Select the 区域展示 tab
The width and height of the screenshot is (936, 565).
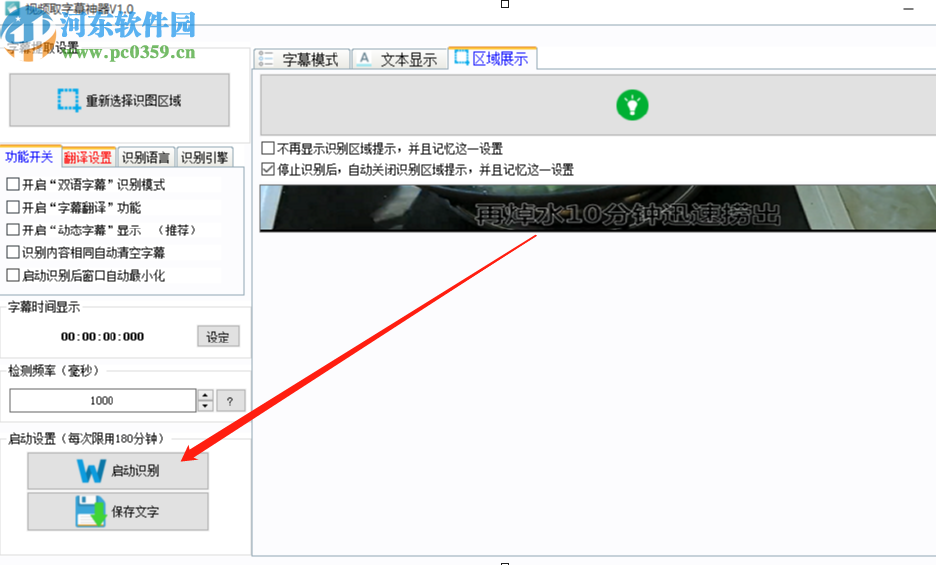[492, 59]
